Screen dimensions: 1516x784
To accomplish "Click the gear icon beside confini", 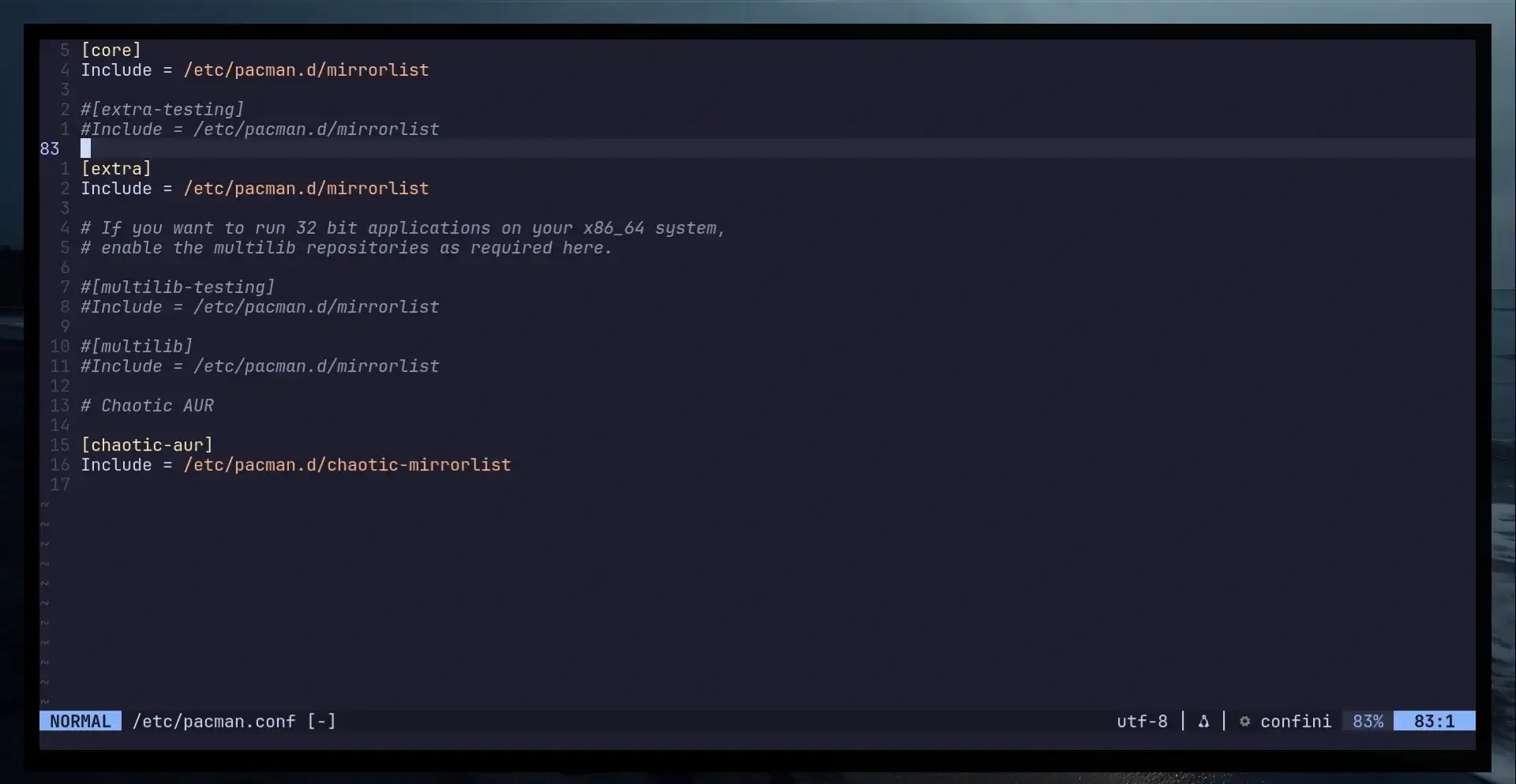I will tap(1244, 721).
